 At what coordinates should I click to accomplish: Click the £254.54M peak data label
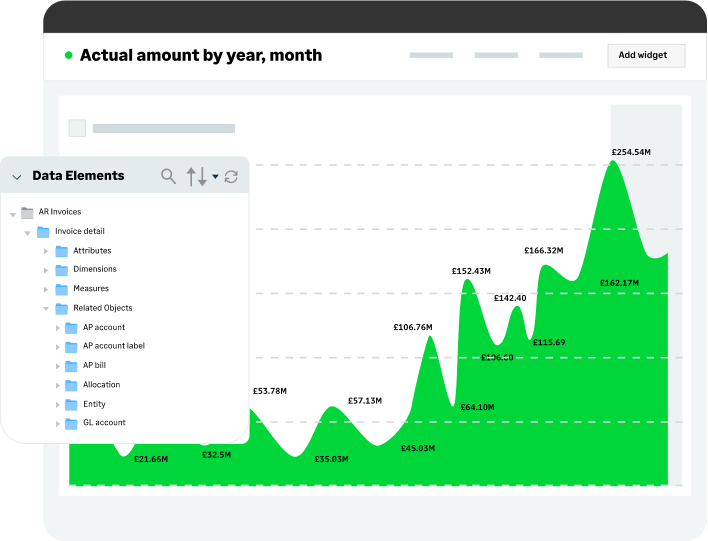pyautogui.click(x=631, y=152)
